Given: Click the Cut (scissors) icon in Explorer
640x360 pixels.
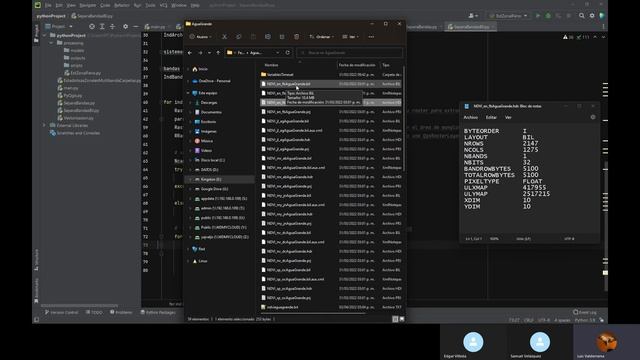Looking at the screenshot, I should 224,37.
